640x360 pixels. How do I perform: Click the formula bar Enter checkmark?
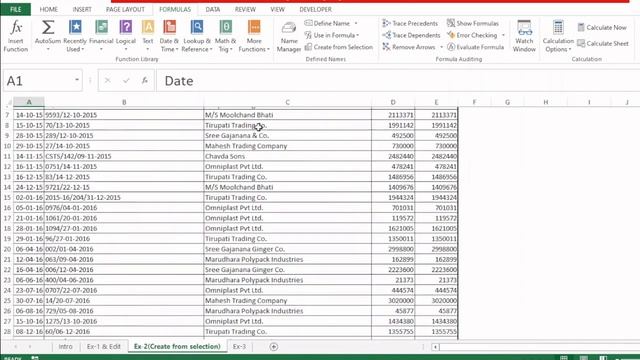[x=126, y=80]
